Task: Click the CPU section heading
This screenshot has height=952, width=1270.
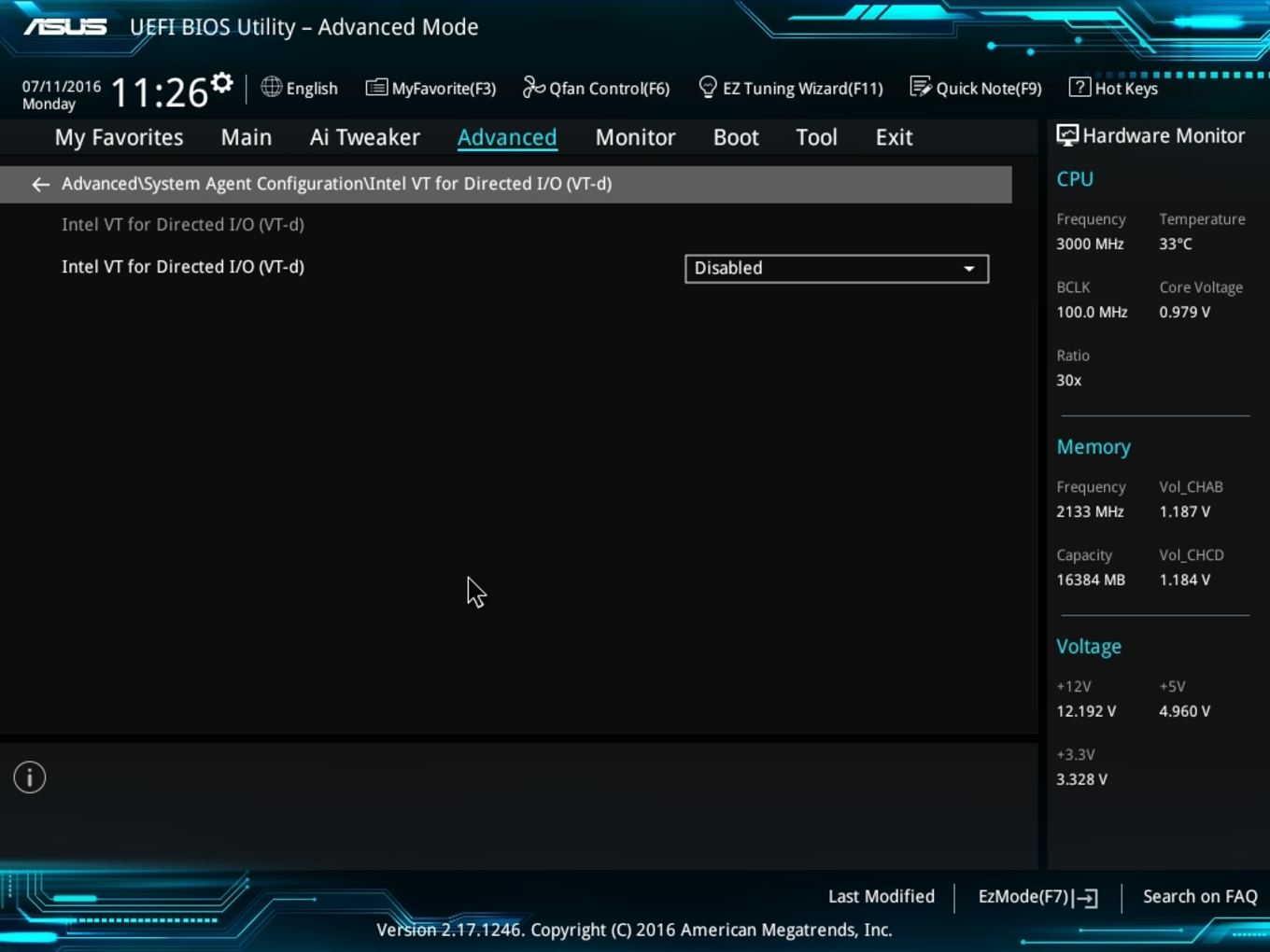Action: 1075,179
